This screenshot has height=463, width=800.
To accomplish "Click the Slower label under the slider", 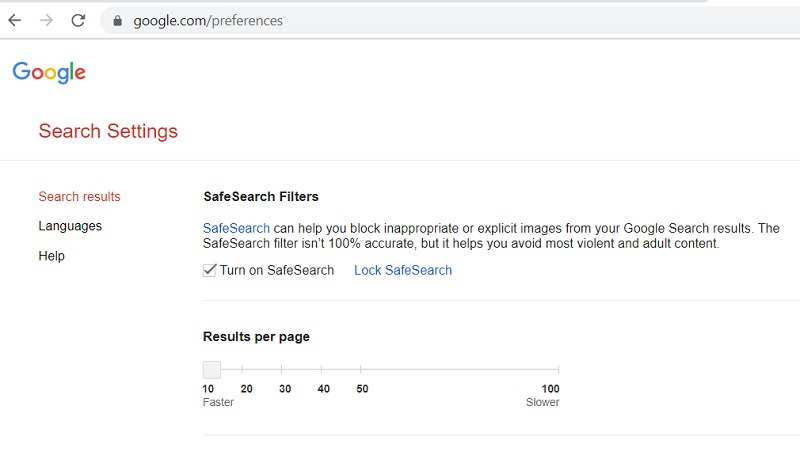I will point(543,402).
